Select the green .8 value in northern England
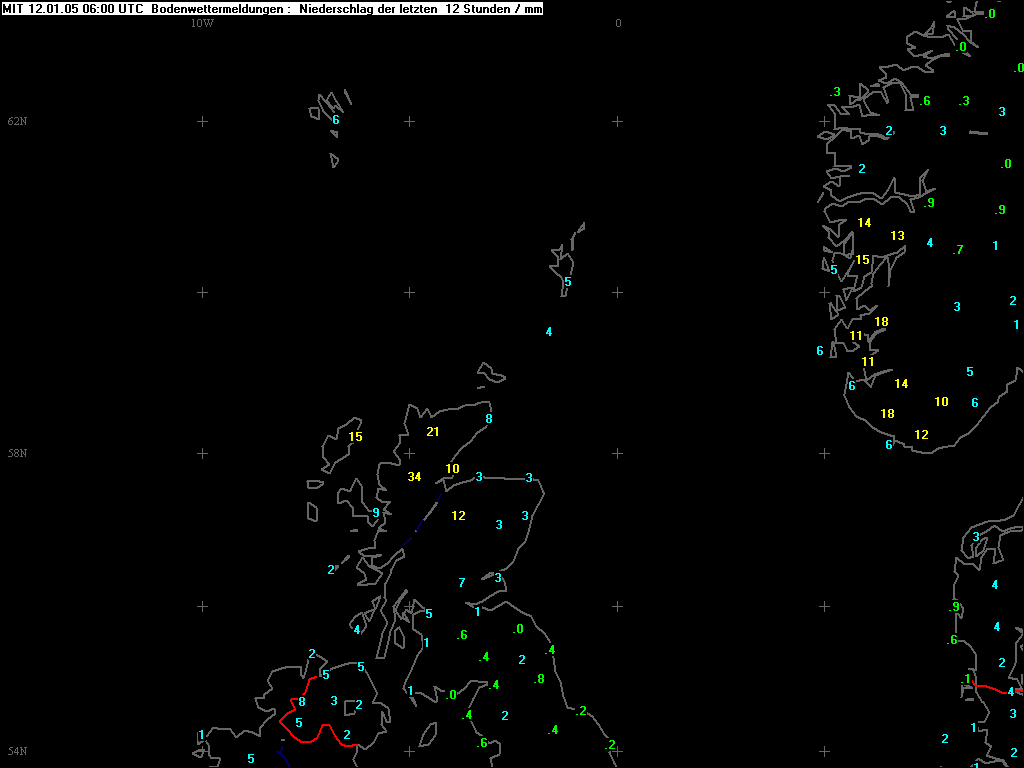 [539, 679]
